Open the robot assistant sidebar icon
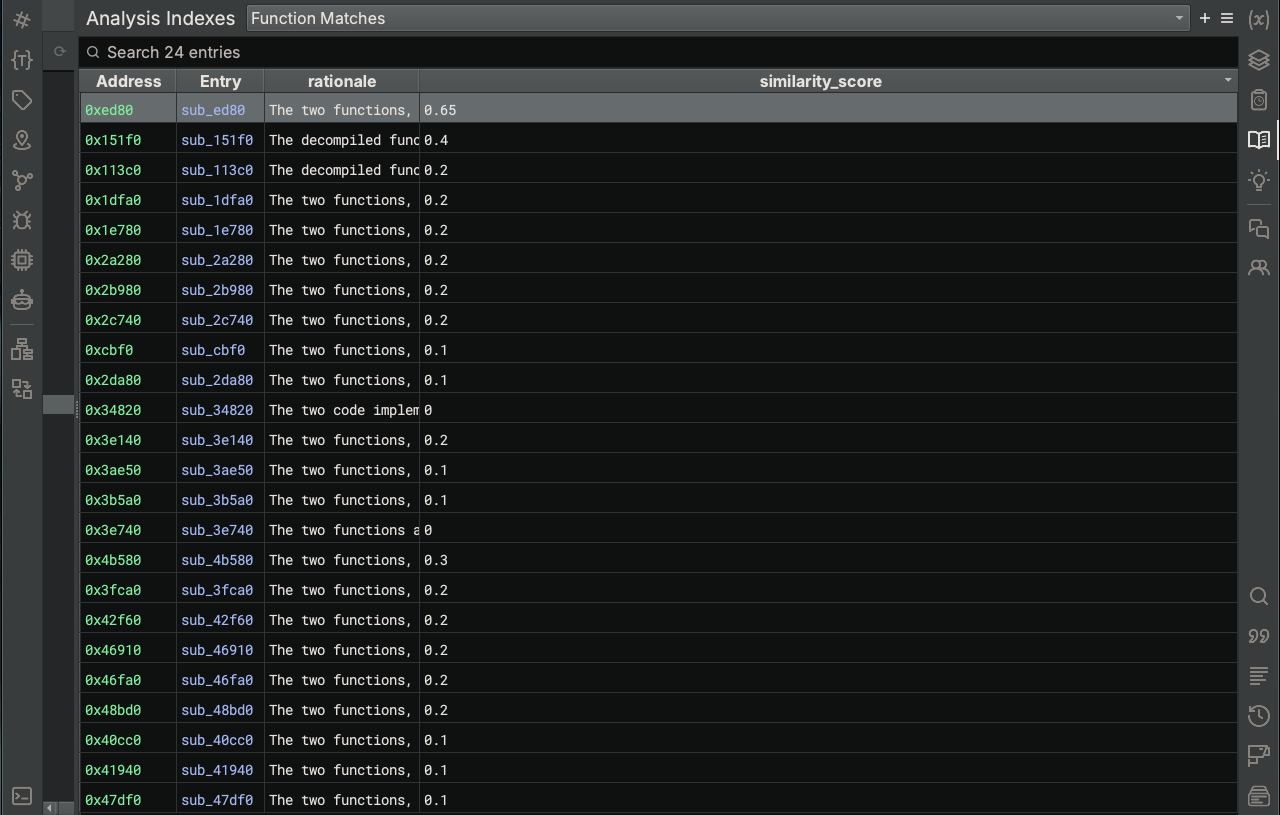1280x815 pixels. (x=22, y=300)
